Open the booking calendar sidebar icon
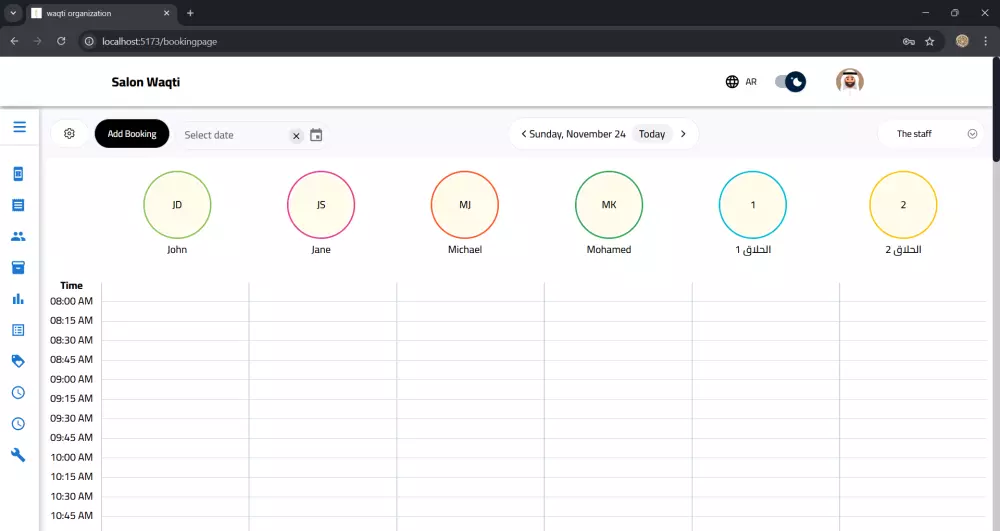Screen dimensions: 1000x531 pos(18,174)
